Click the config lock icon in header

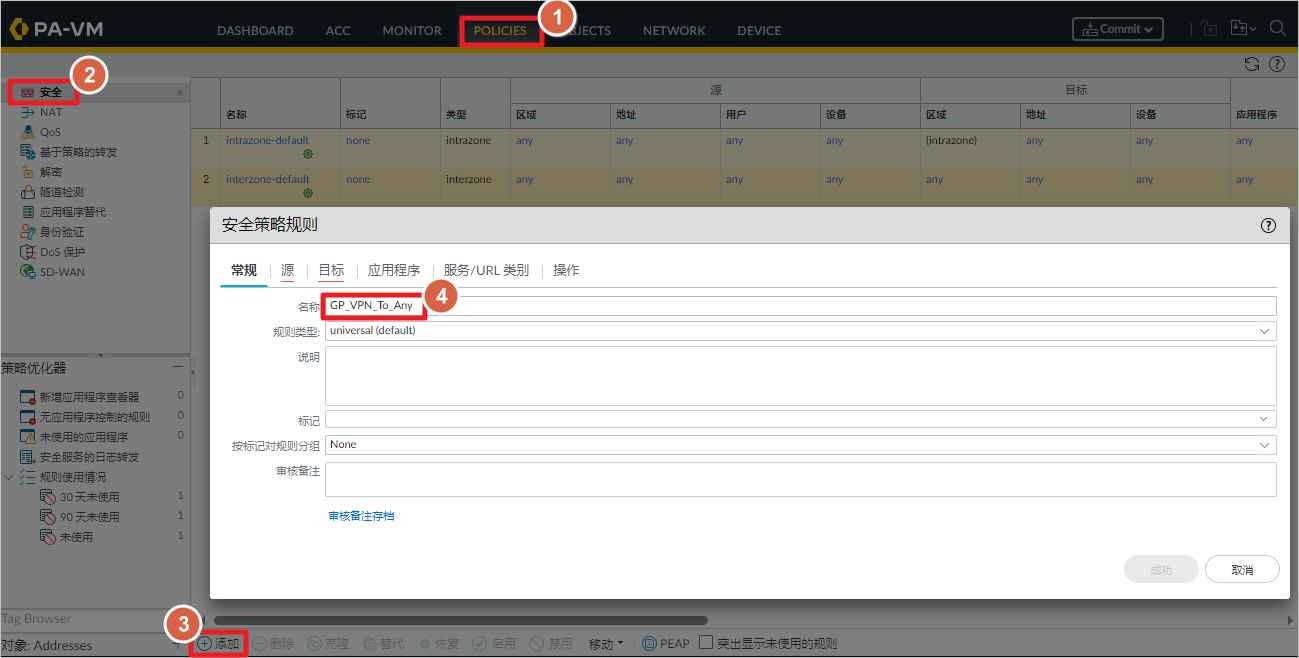pyautogui.click(x=1209, y=30)
